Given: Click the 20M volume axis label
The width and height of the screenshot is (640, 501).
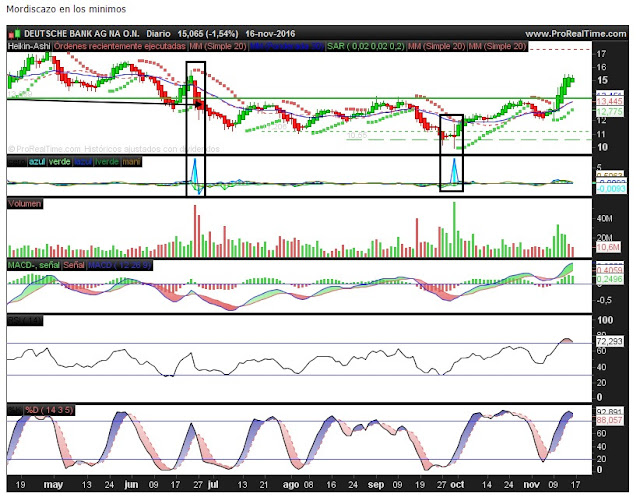Looking at the screenshot, I should pos(604,238).
